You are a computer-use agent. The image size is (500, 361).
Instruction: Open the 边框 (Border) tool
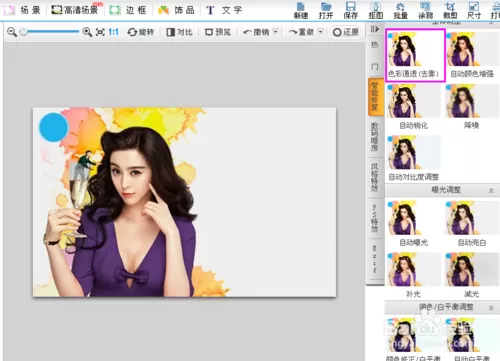click(128, 10)
